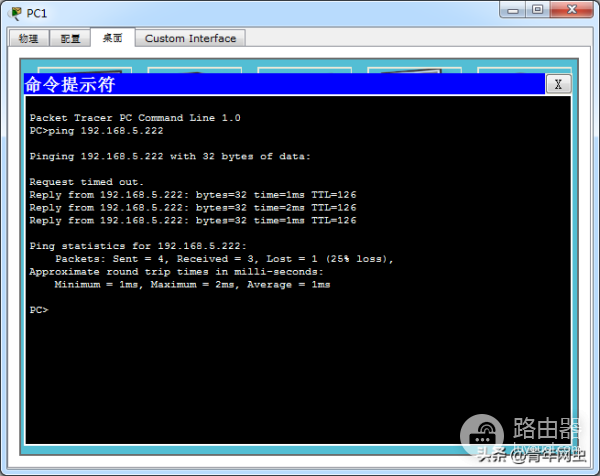This screenshot has width=600, height=476.
Task: Click the second desktop app thumbnail from left
Action: 190,69
